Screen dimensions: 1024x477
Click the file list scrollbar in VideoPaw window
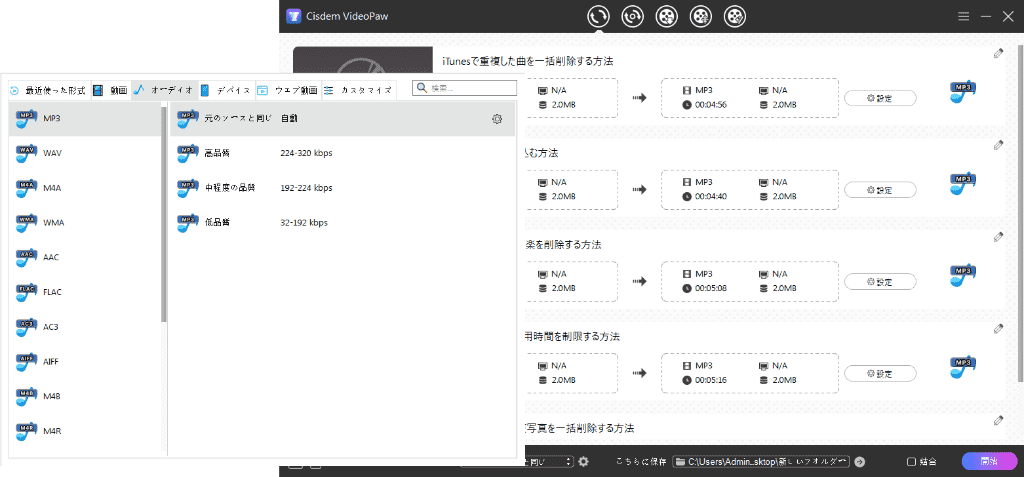pyautogui.click(x=1020, y=214)
